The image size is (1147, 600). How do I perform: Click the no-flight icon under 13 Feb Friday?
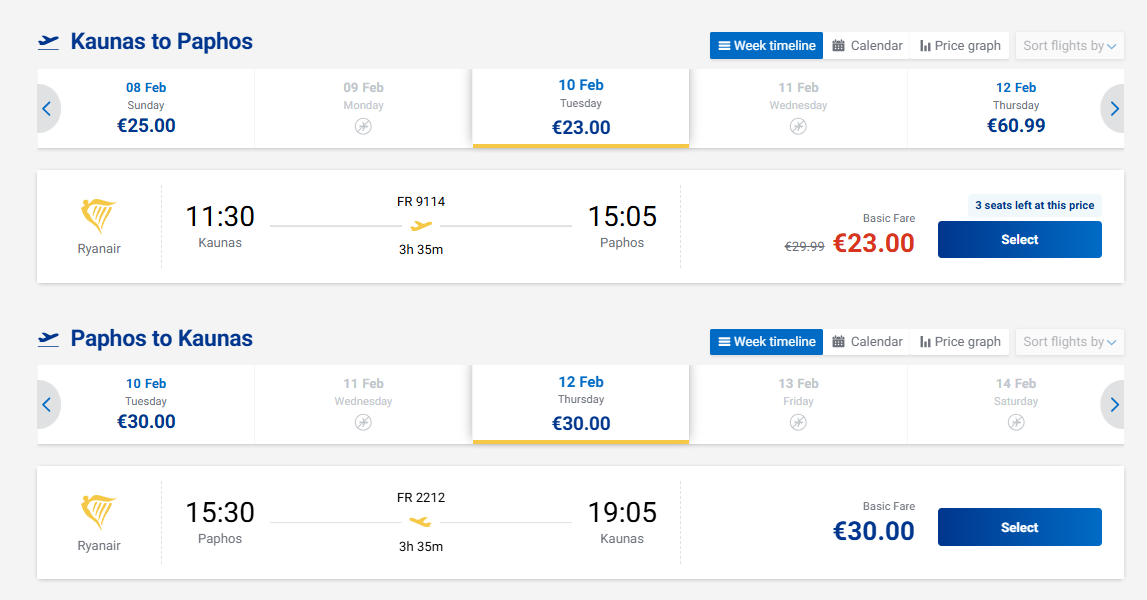tap(797, 422)
